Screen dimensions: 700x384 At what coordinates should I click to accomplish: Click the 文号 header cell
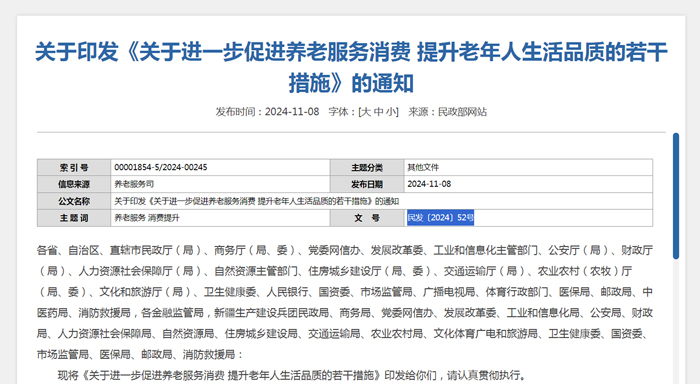tap(367, 218)
